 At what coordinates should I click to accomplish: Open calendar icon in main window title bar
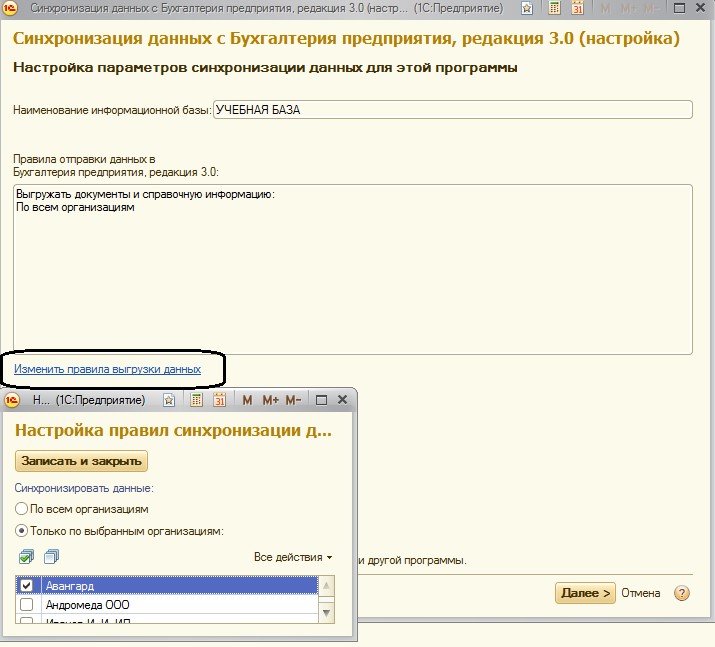point(578,8)
